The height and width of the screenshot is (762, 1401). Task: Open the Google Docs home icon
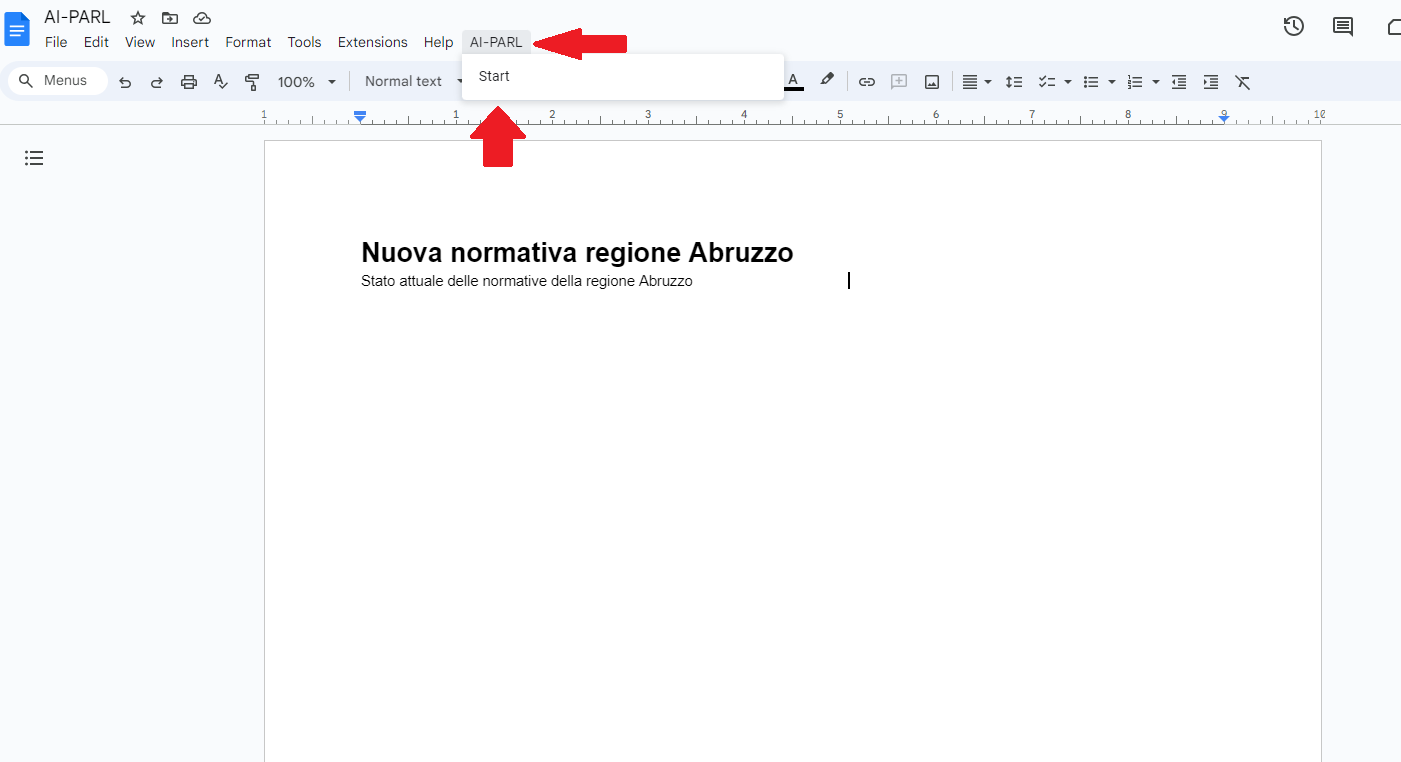(x=18, y=29)
